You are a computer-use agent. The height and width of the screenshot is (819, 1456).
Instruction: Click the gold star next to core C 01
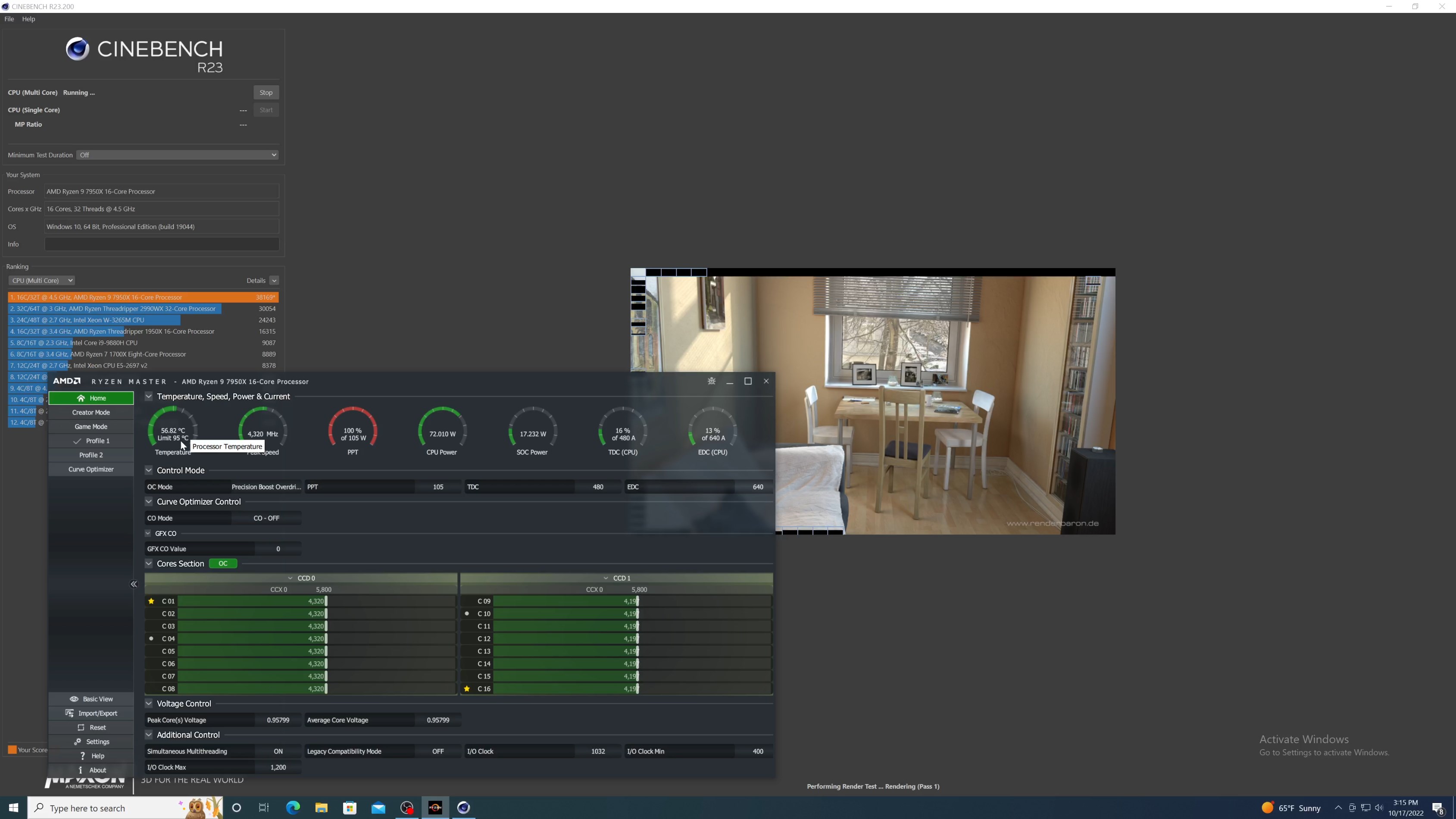pos(151,601)
